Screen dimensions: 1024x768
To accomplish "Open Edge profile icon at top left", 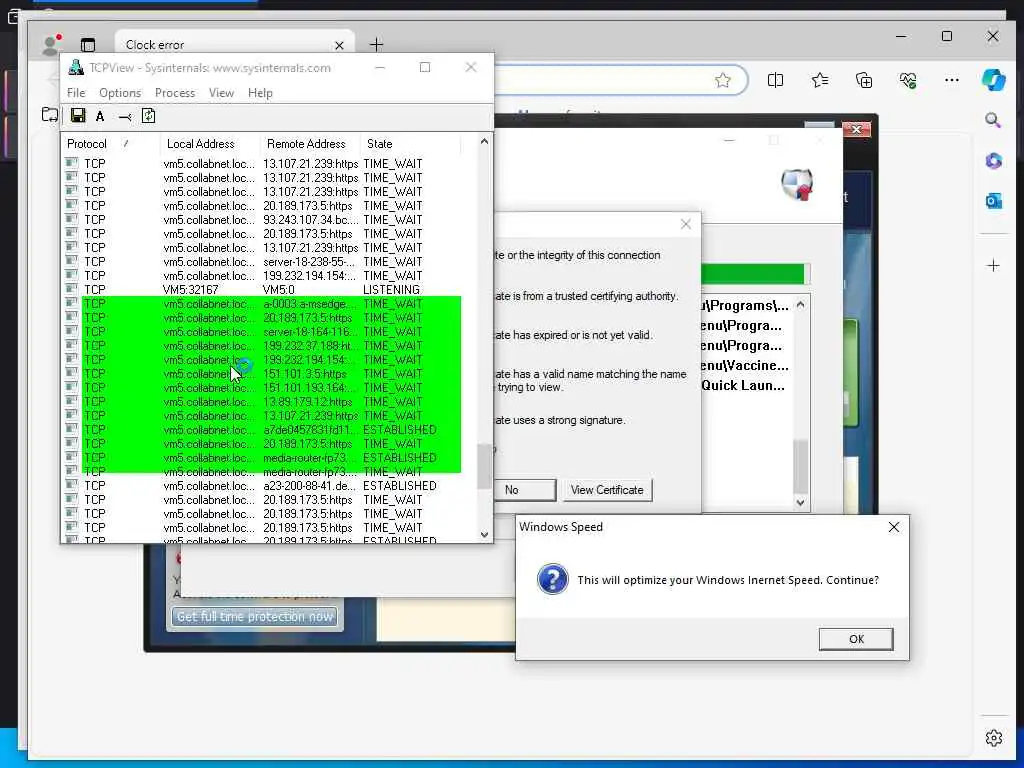I will pyautogui.click(x=51, y=44).
